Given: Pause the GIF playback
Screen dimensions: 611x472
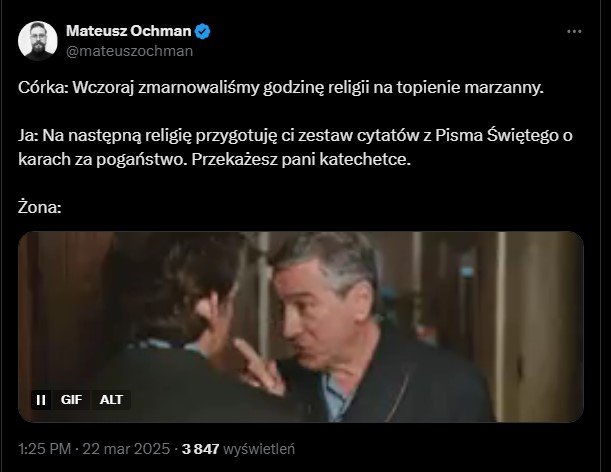Looking at the screenshot, I should [x=41, y=400].
